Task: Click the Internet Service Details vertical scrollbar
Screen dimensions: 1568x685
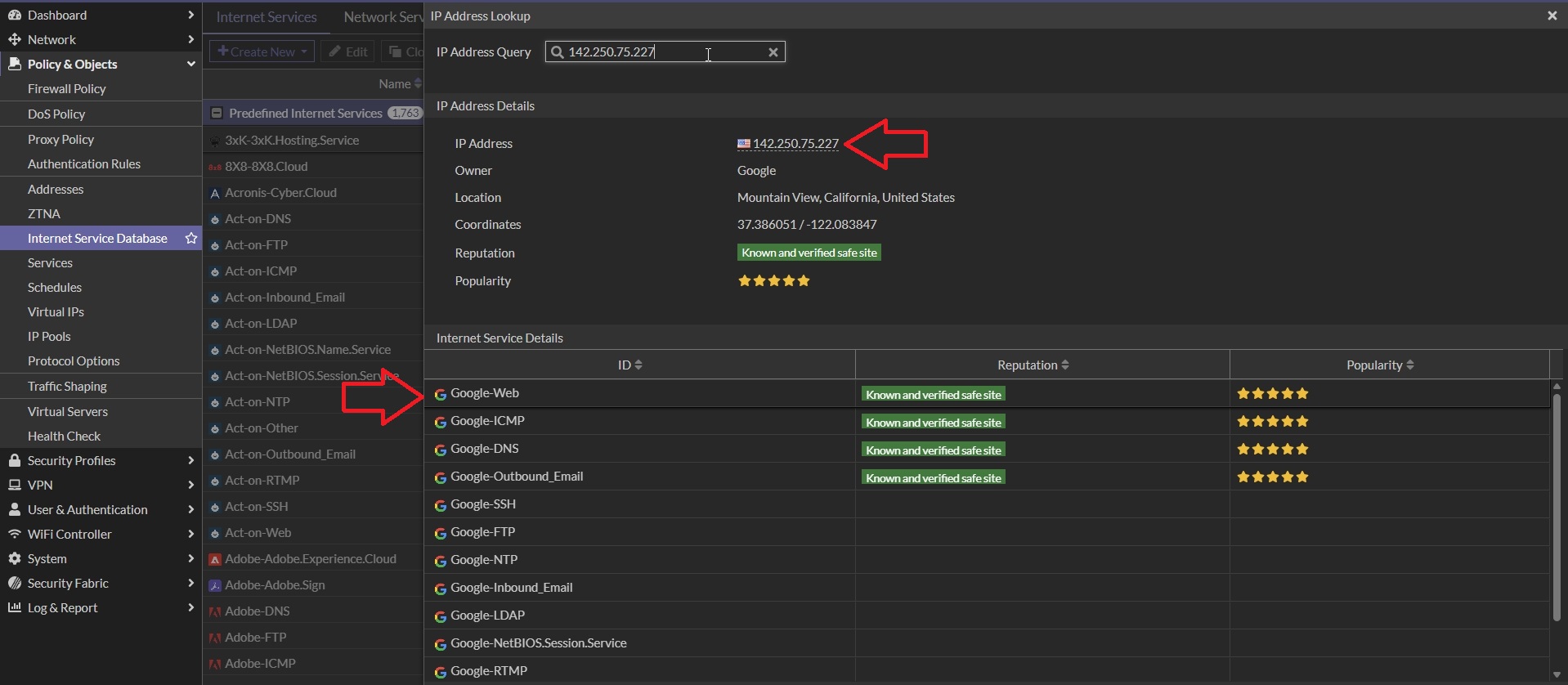Action: pyautogui.click(x=1557, y=508)
